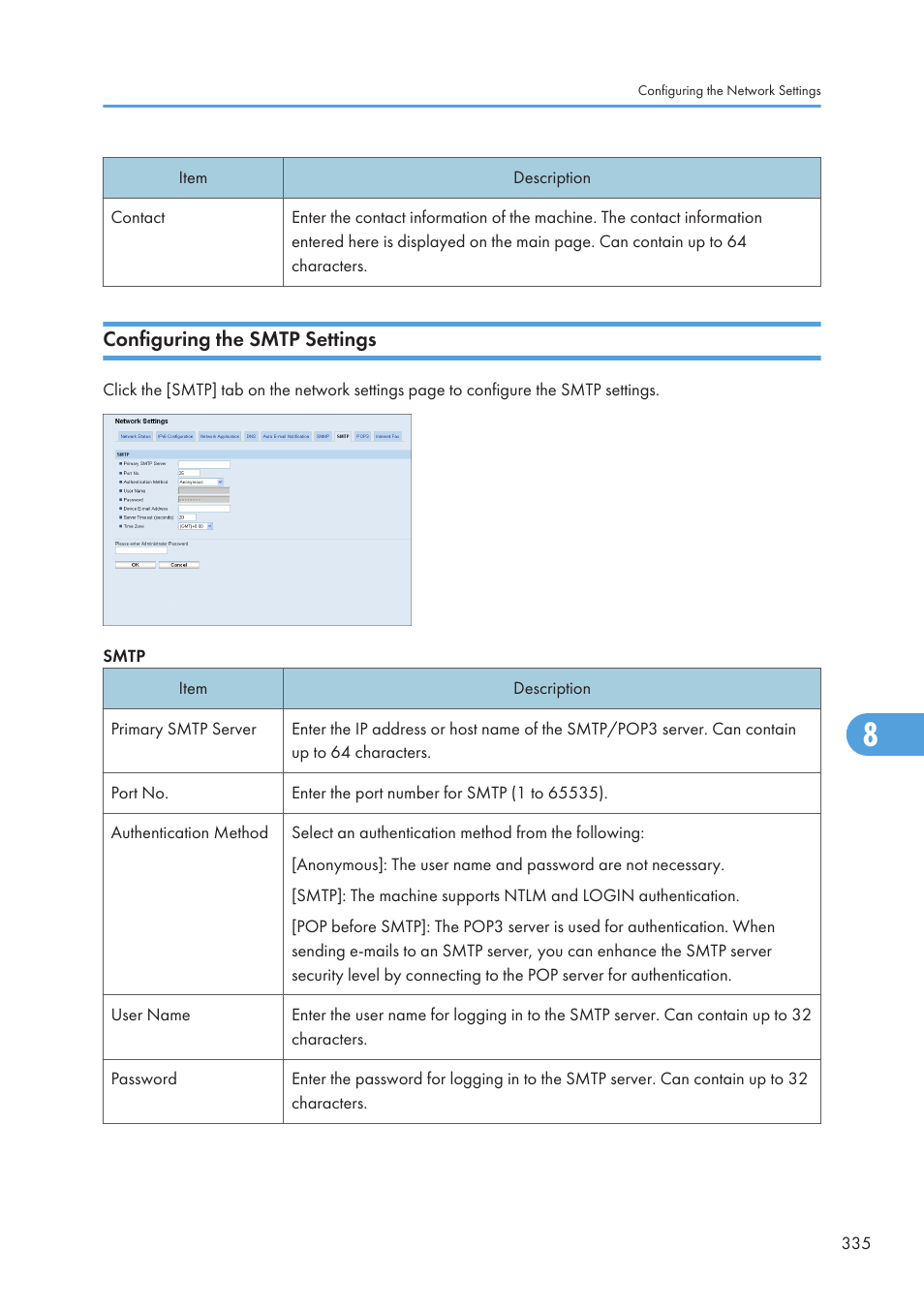Open the POP3 tab
Screen dimensions: 924x1312
tap(362, 436)
